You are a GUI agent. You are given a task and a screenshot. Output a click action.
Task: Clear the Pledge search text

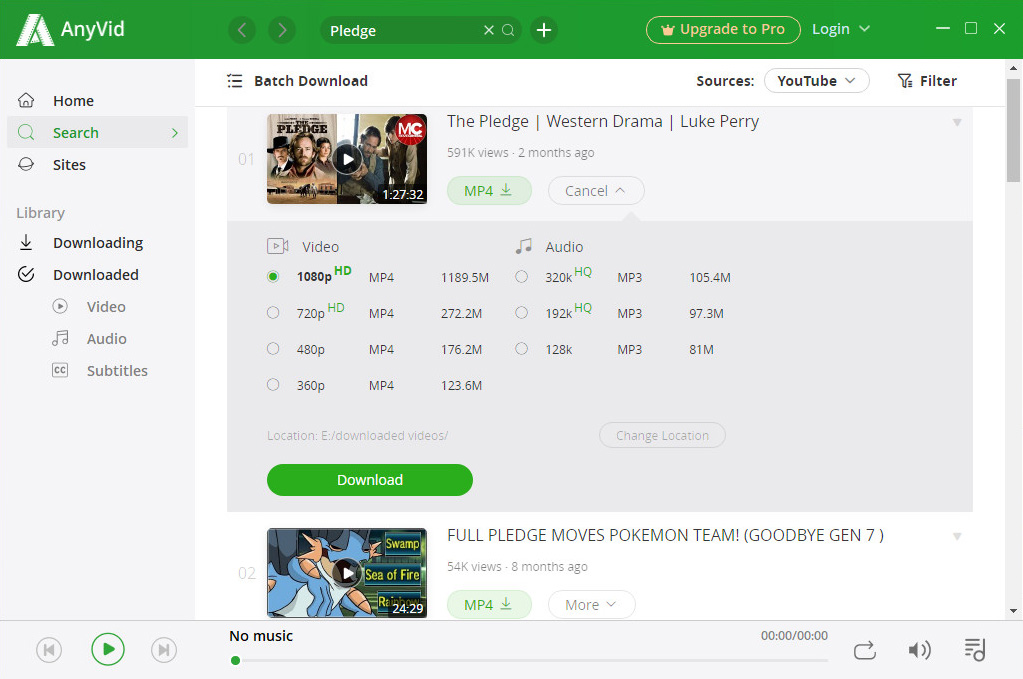click(489, 30)
